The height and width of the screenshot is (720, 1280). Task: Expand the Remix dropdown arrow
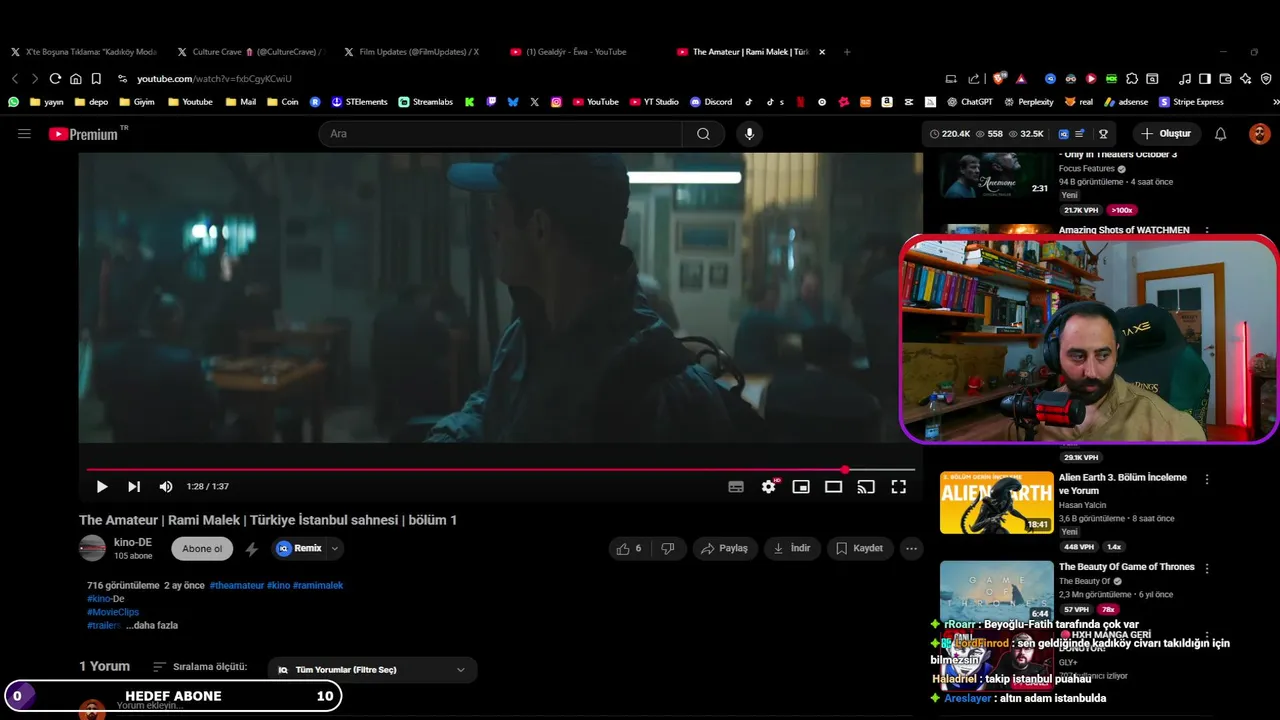pos(335,548)
